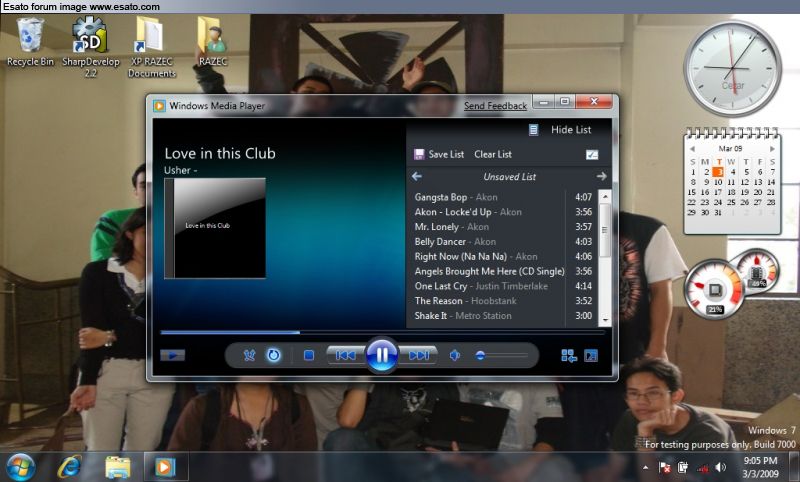Click the song seek progress bar
This screenshot has height=482, width=800.
(382, 332)
